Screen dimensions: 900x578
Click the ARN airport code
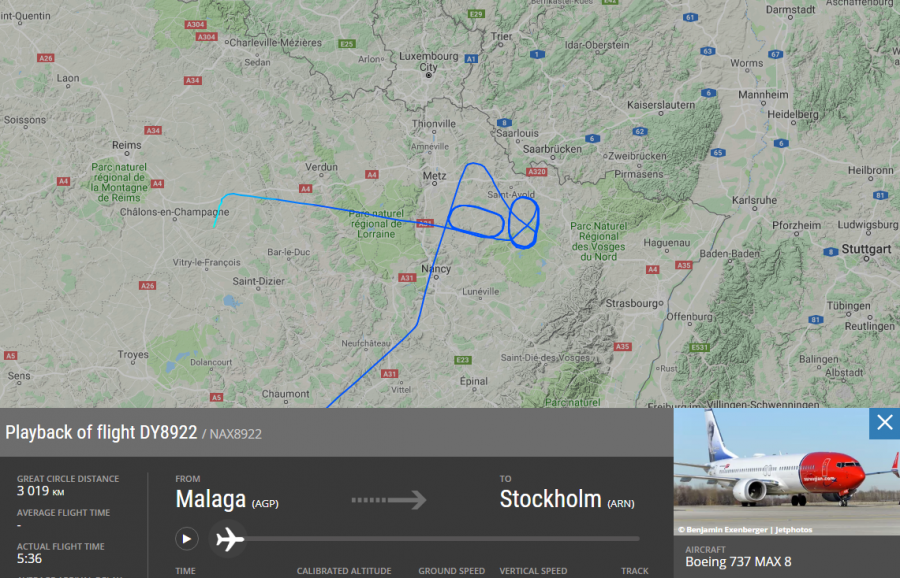coord(621,503)
